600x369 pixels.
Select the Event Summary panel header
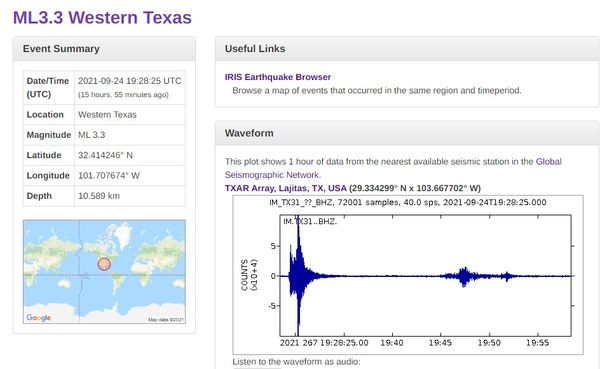pos(104,49)
